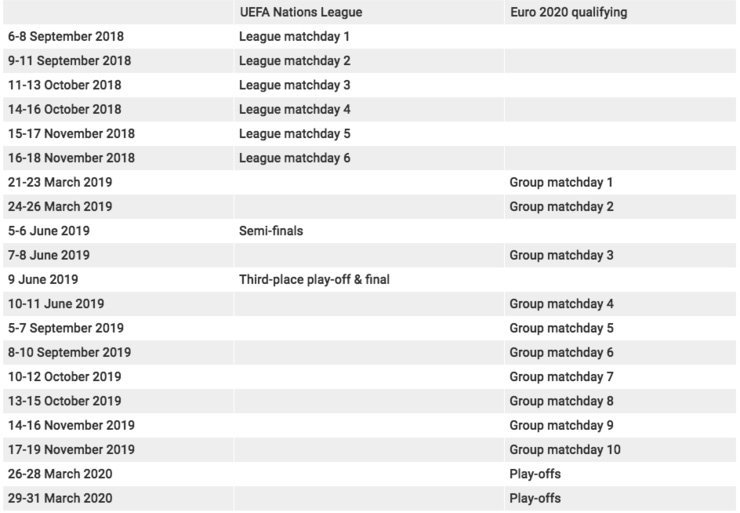The height and width of the screenshot is (513, 740).
Task: Select Play-offs for 26-28 March 2020
Action: pos(535,474)
